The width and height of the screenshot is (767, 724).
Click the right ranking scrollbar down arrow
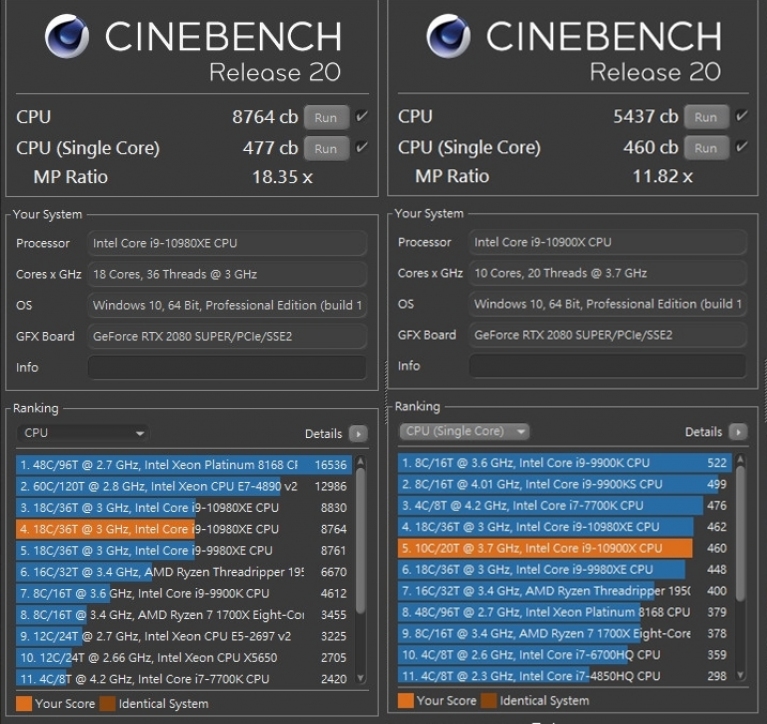(x=740, y=675)
